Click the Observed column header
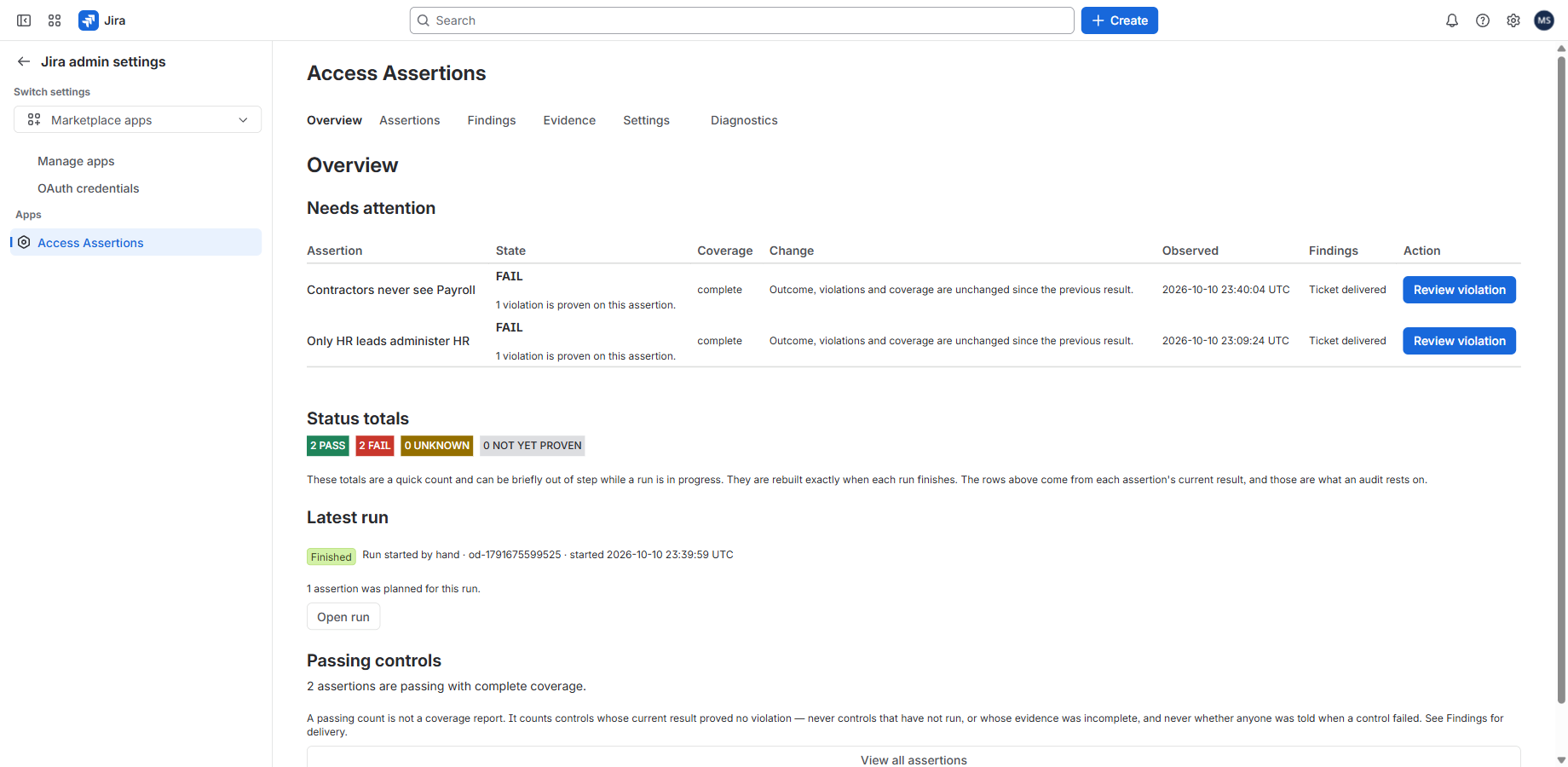The image size is (1568, 767). [x=1190, y=251]
